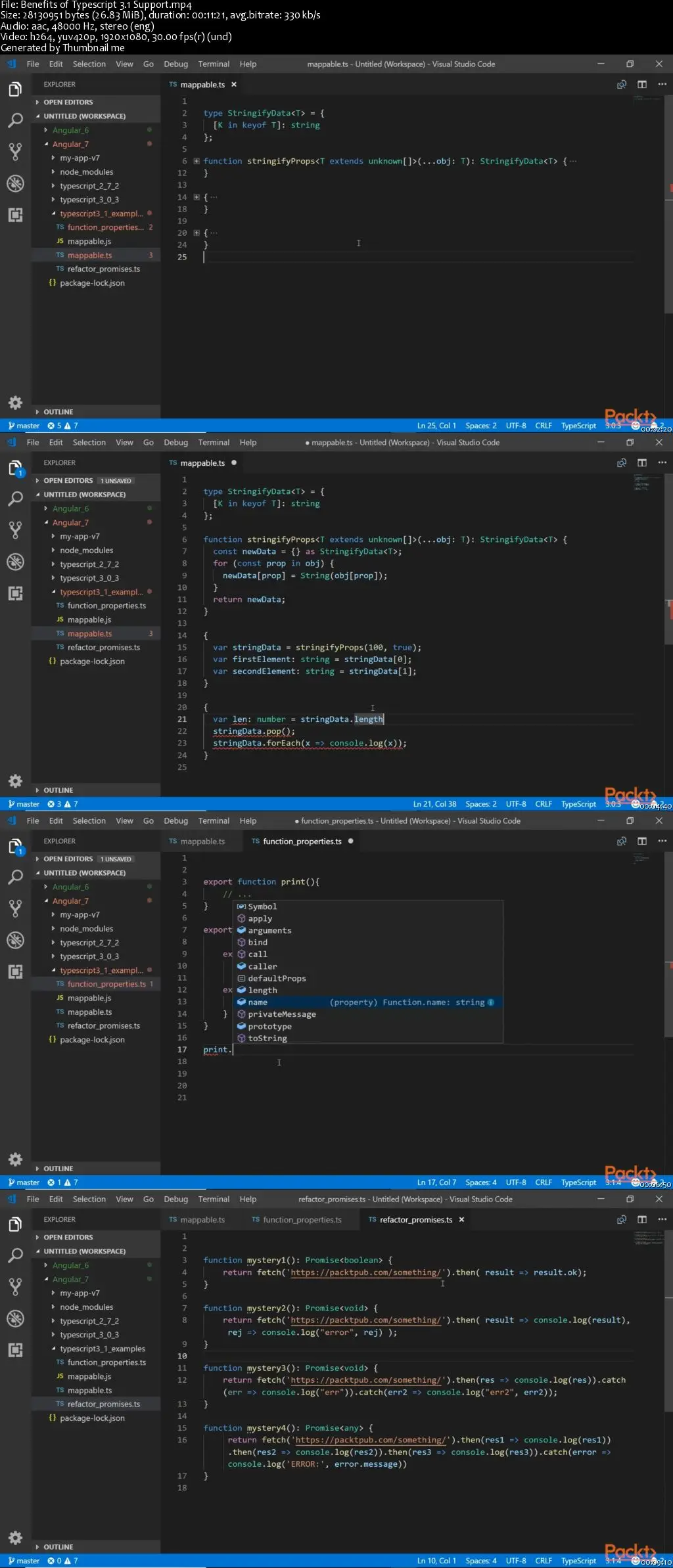Screen dimensions: 673x1568
Task: Expand OPEN EDITORS section in refactor_promises.ts window
Action: (68, 1238)
